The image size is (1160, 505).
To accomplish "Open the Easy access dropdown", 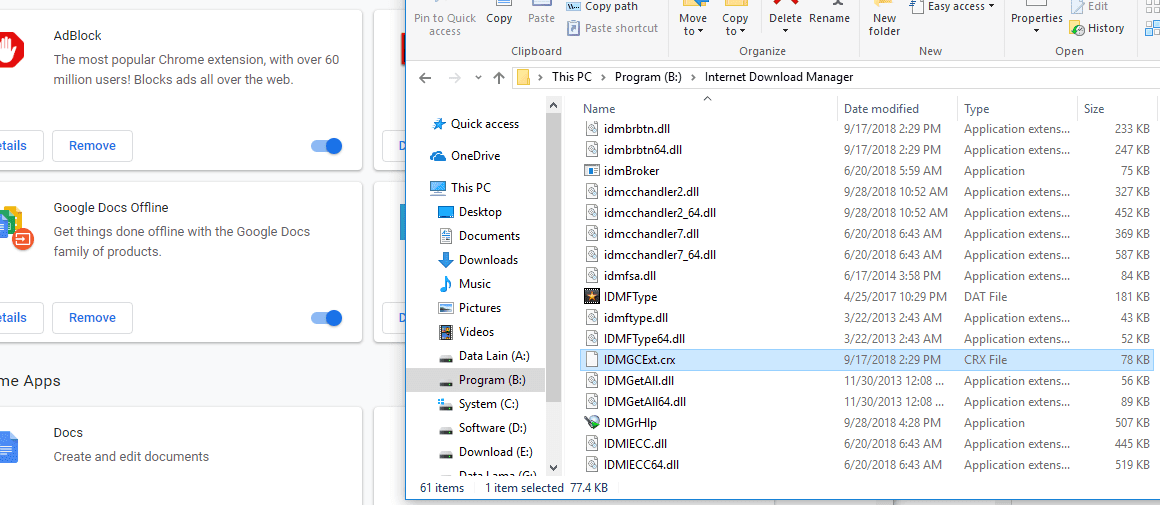I will (x=954, y=7).
